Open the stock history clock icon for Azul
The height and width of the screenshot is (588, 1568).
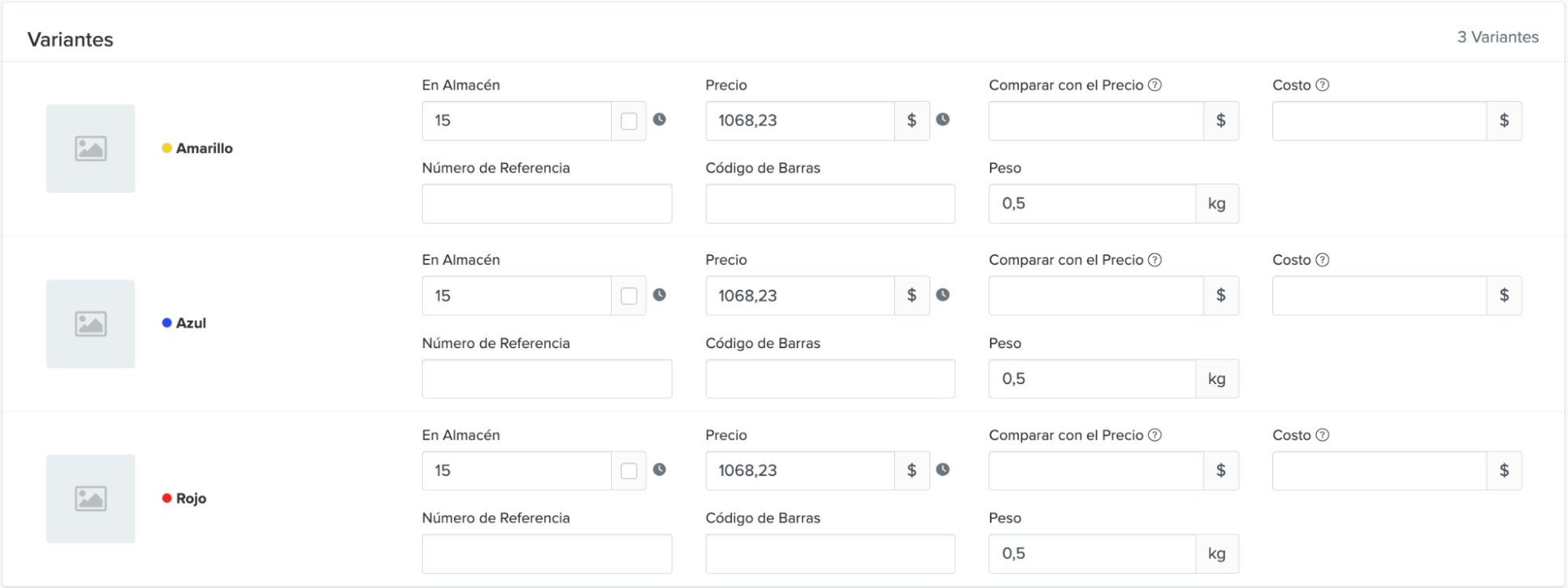[x=660, y=295]
